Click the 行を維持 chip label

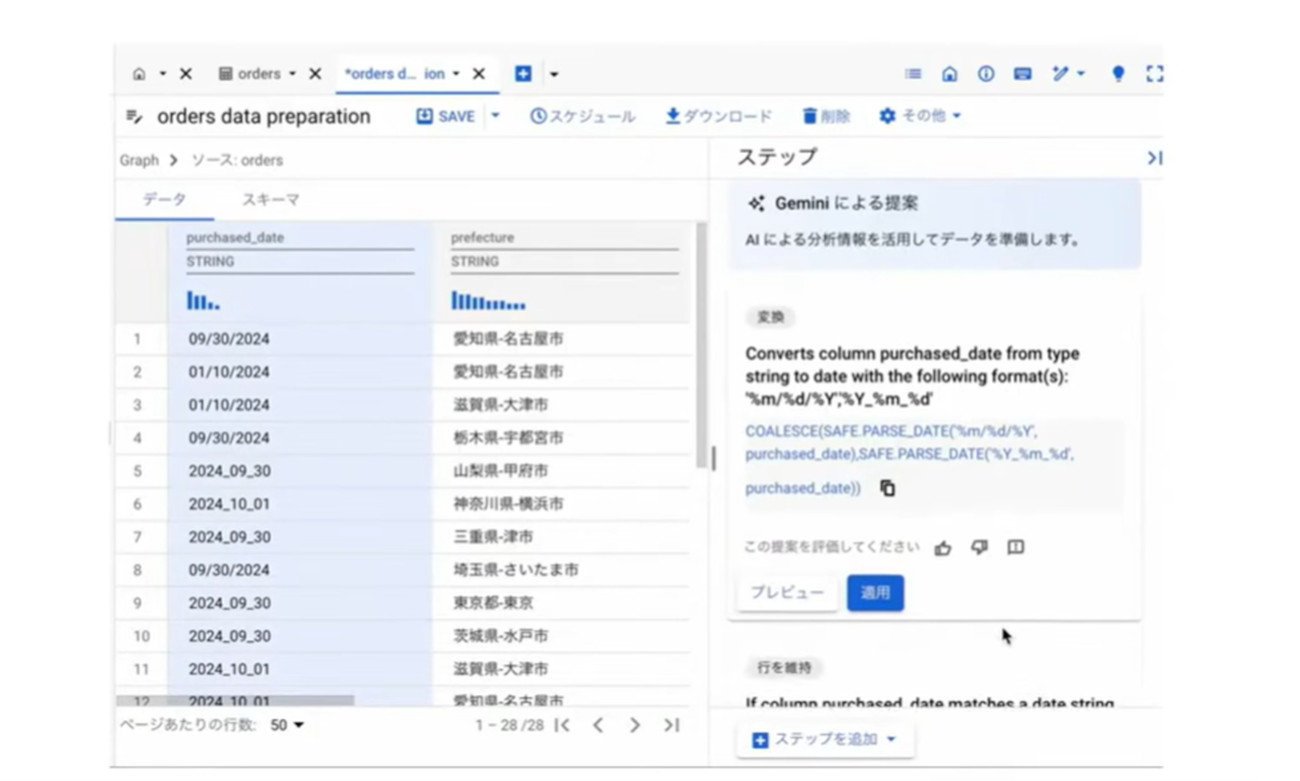click(785, 667)
